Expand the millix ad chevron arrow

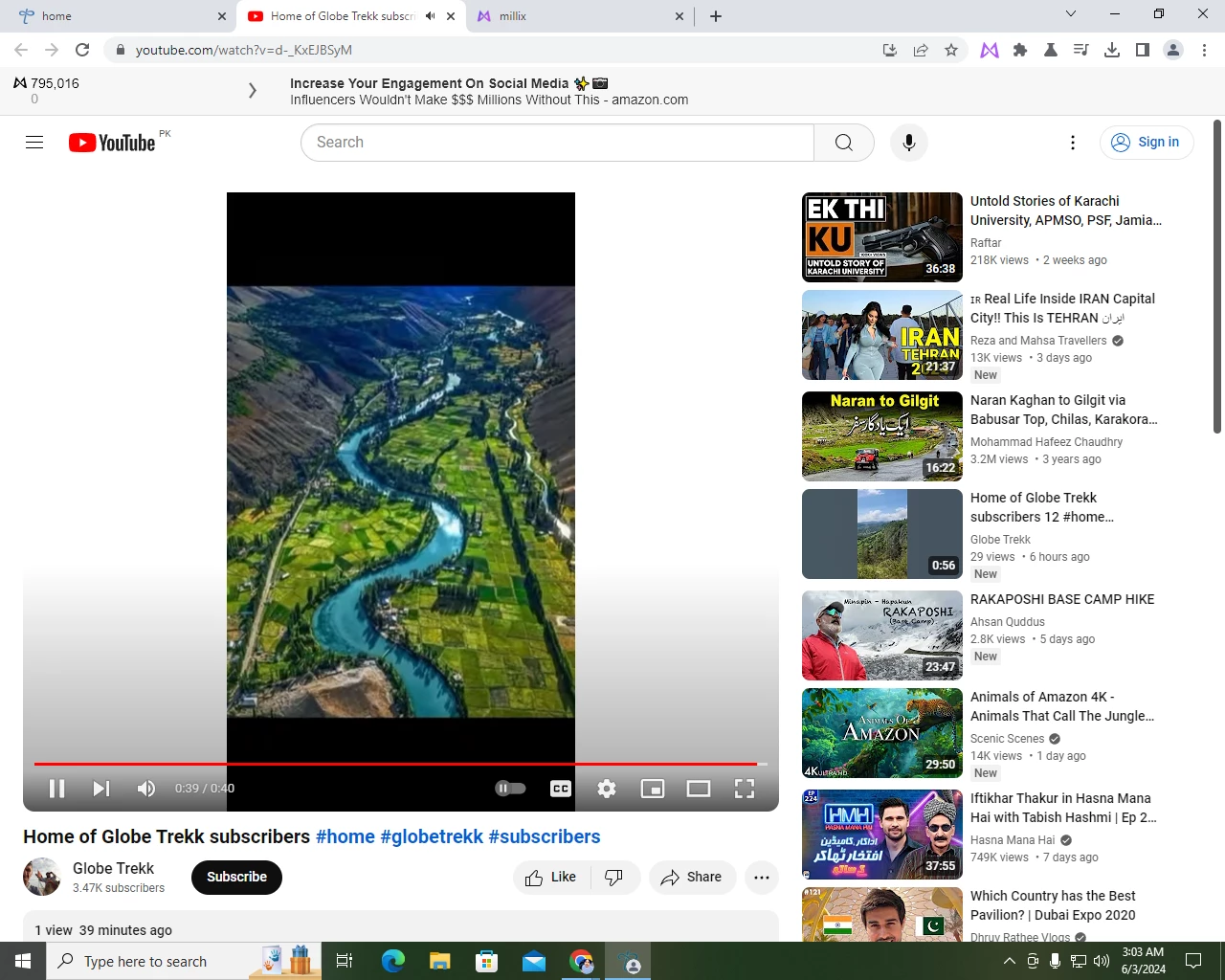pos(253,91)
